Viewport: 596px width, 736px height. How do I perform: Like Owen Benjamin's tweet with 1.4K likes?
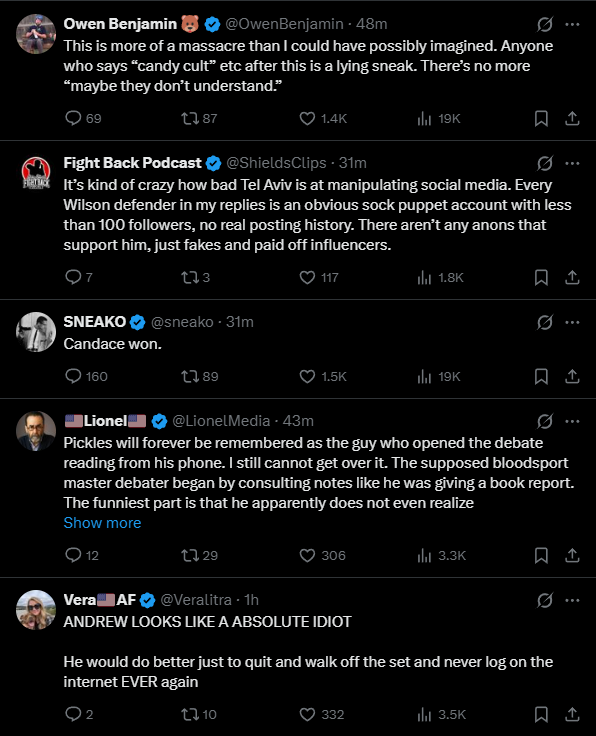(323, 118)
